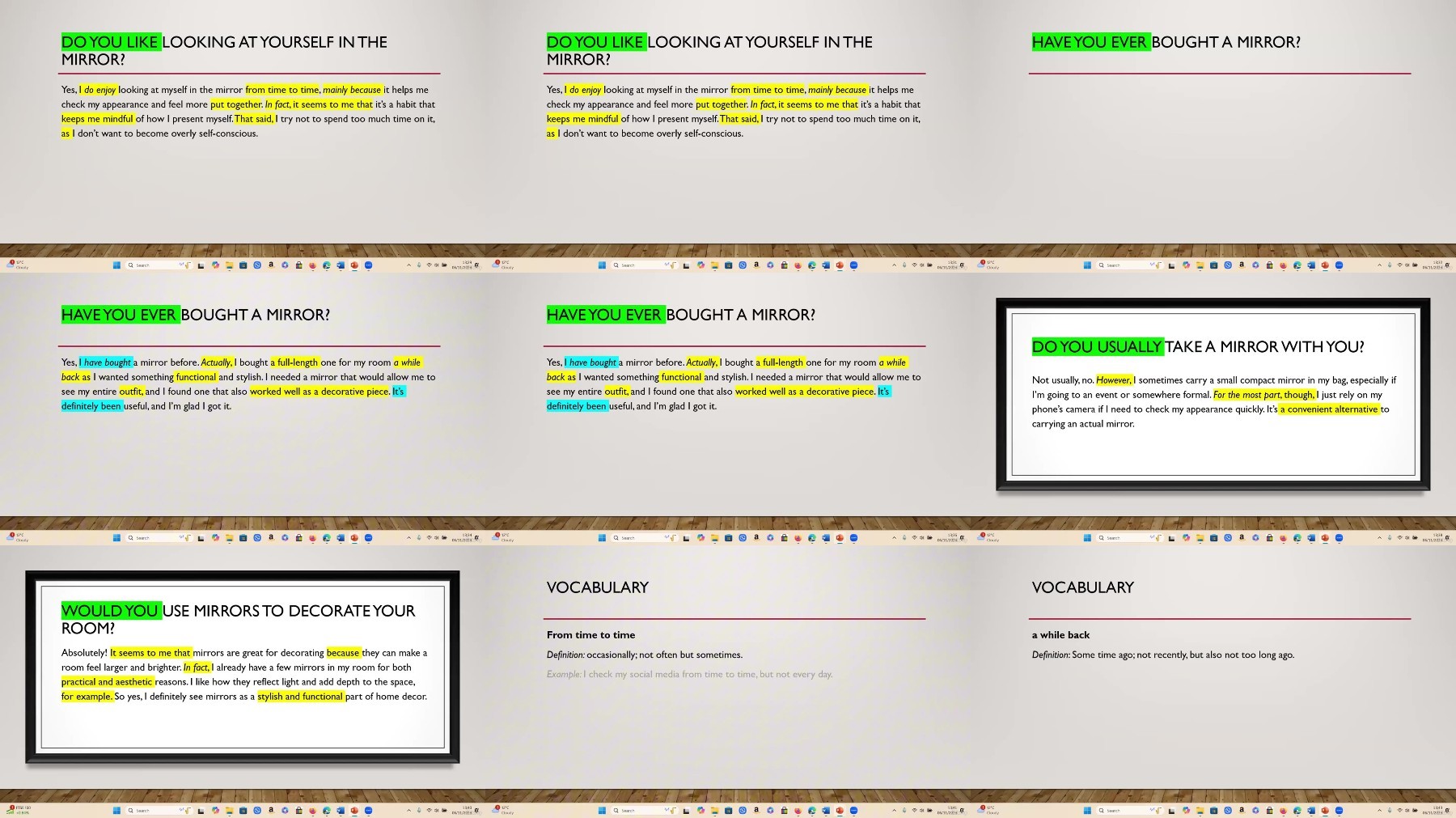Open PowerPoint icon in the FTSE 100 taskbar
This screenshot has width=1456, height=818.
pos(354,810)
